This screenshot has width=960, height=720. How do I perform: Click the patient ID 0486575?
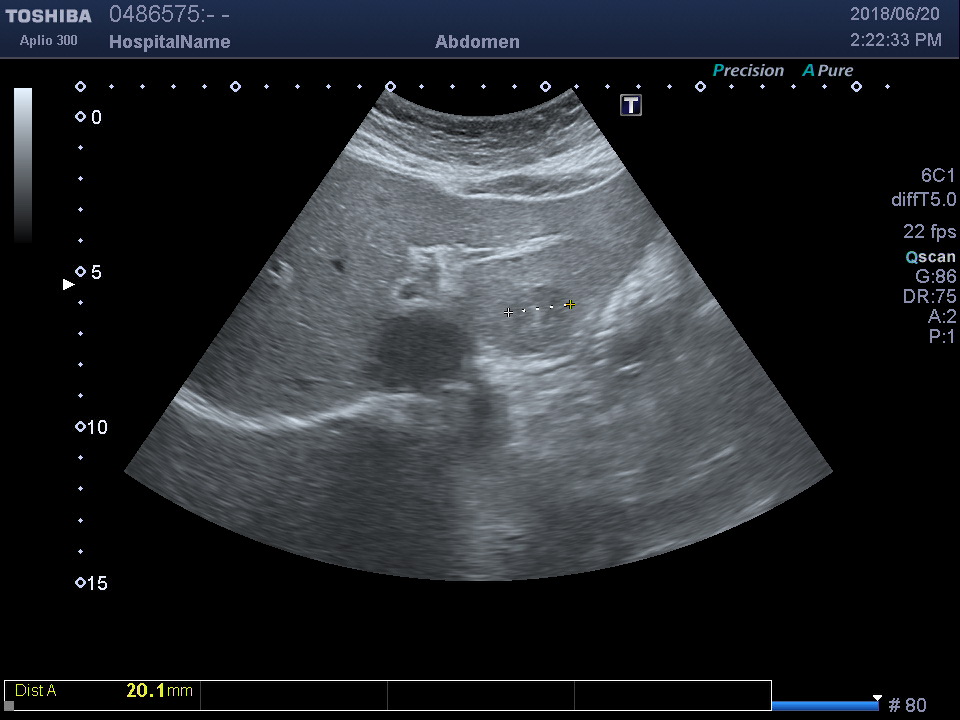(169, 14)
